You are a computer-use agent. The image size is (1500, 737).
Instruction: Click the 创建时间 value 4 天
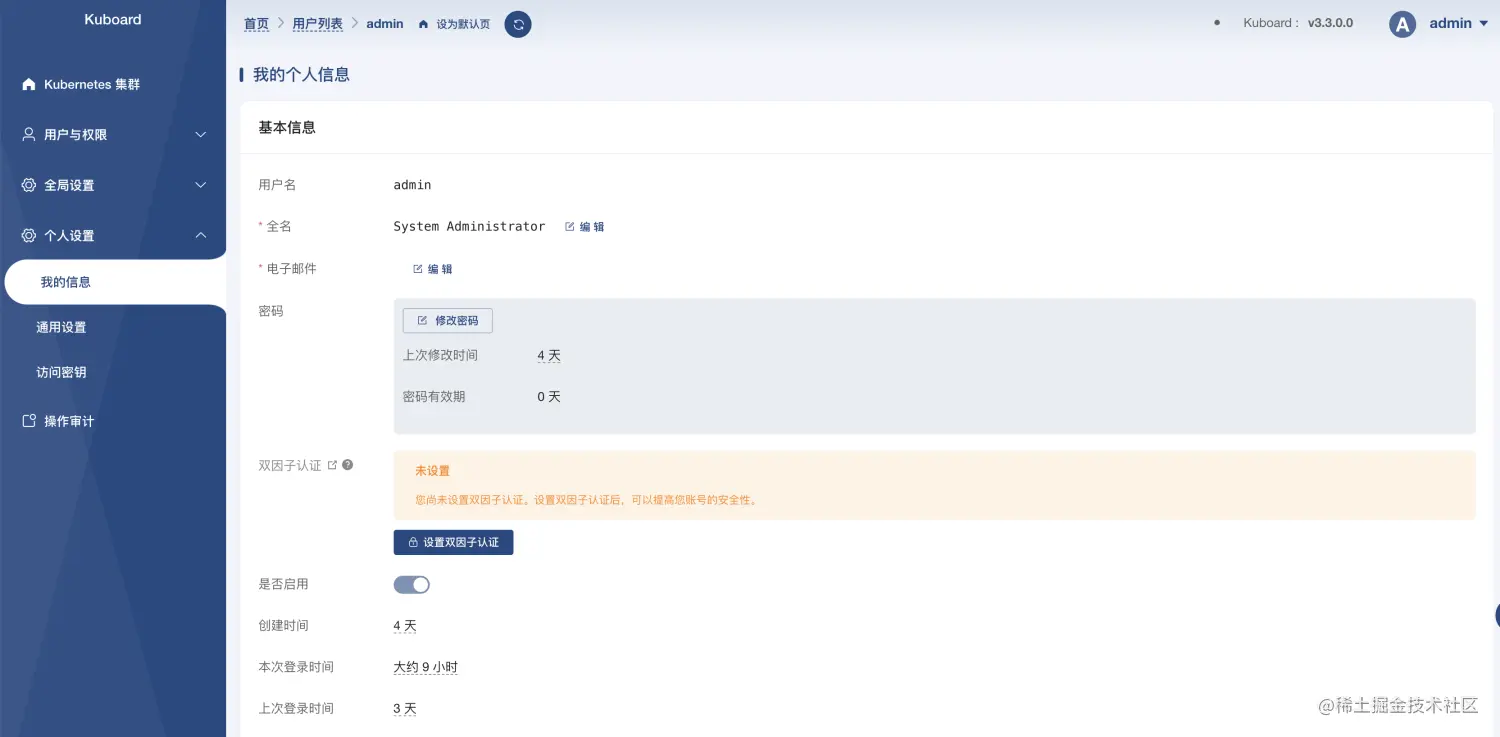coord(405,626)
